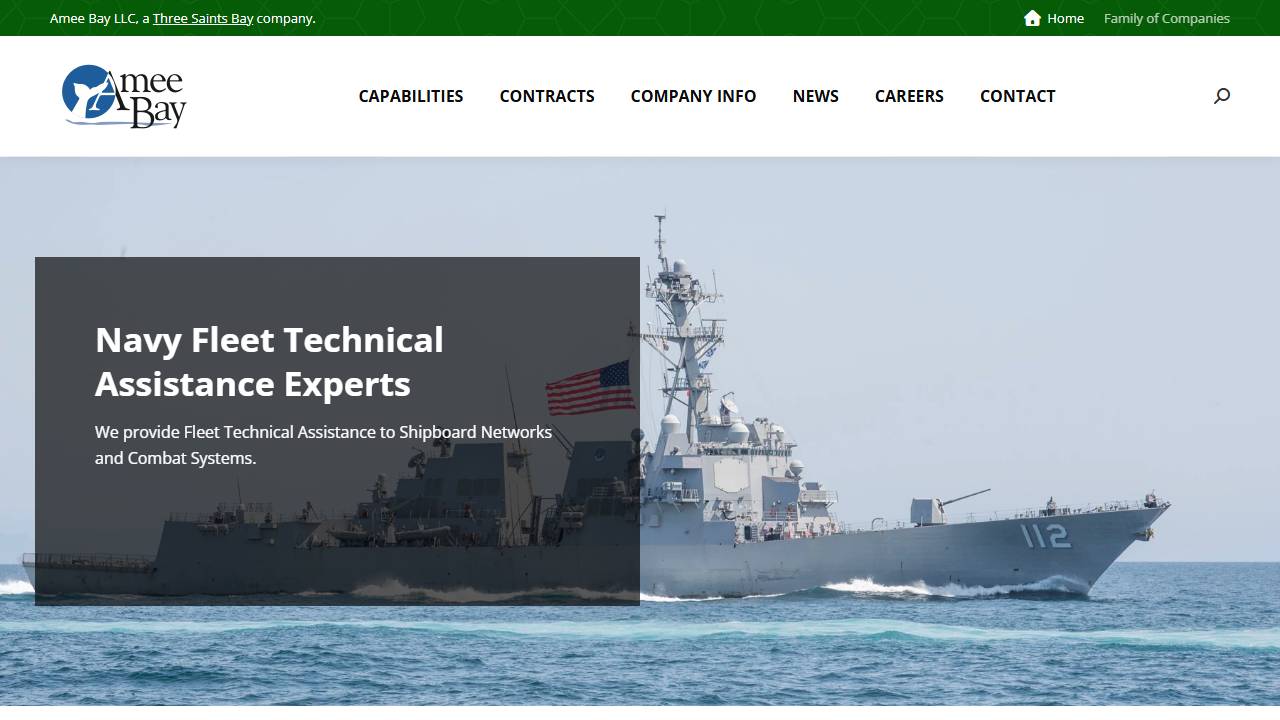Open the News section
The image size is (1280, 720).
[x=815, y=96]
